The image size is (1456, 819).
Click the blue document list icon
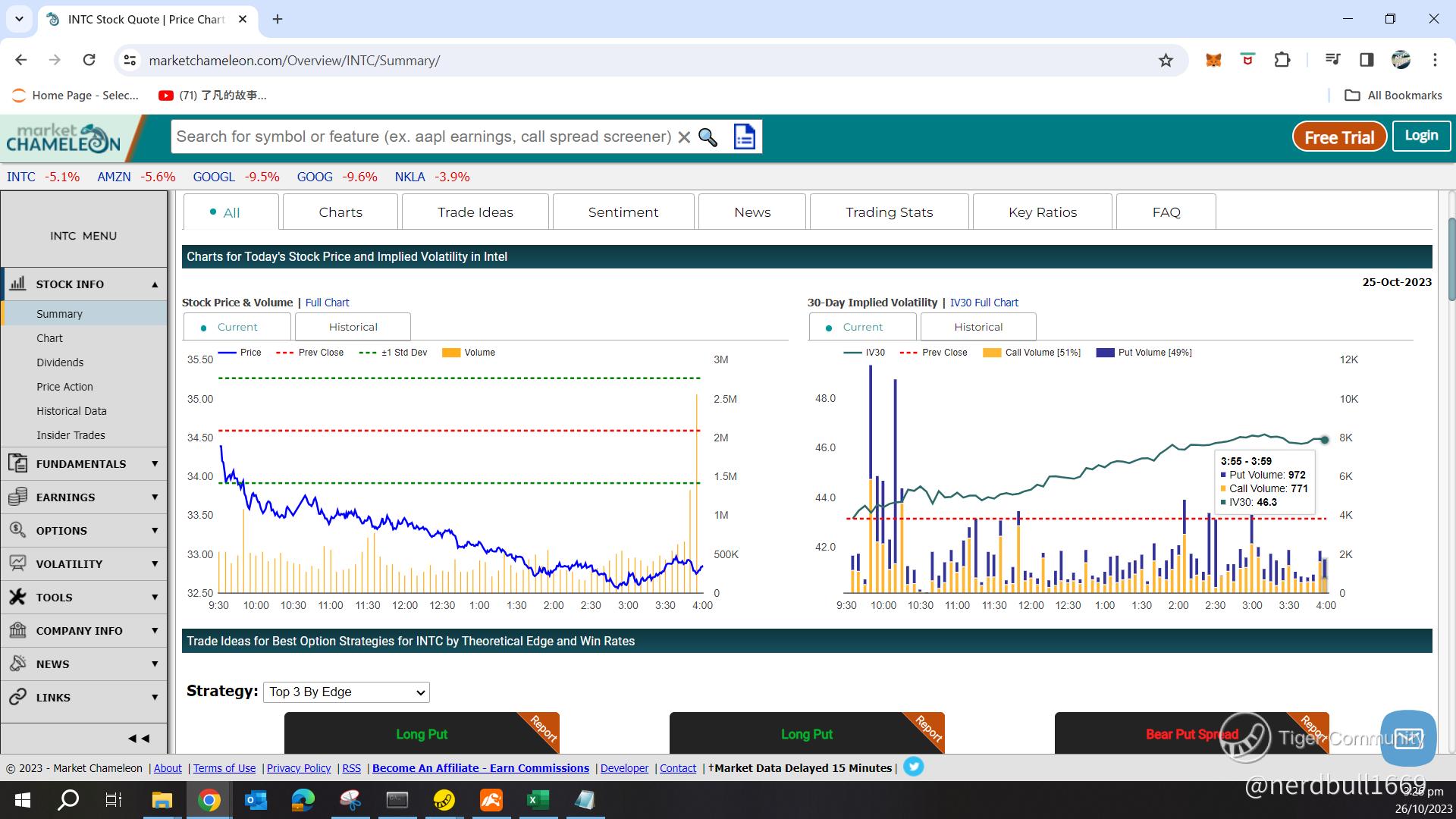(x=744, y=137)
